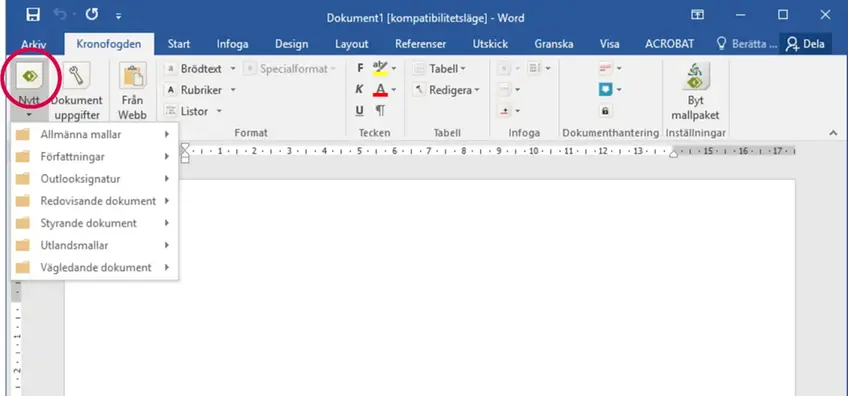Click the right indent marker on the ruler
848x396 pixels.
(x=673, y=154)
